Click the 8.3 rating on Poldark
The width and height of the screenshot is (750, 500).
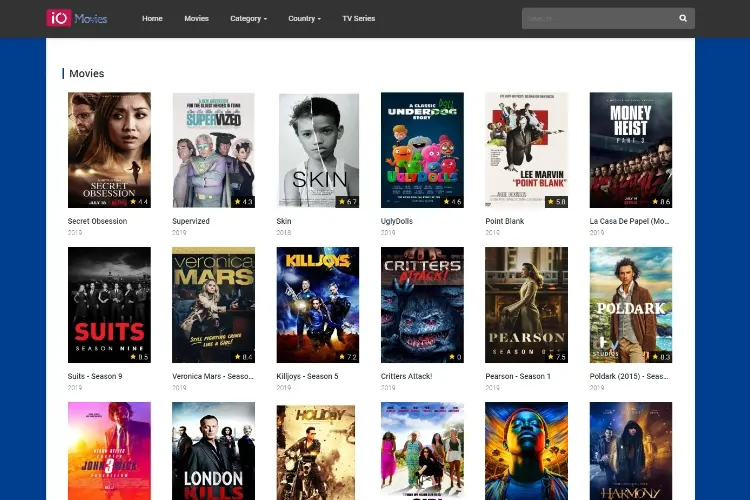pyautogui.click(x=661, y=357)
